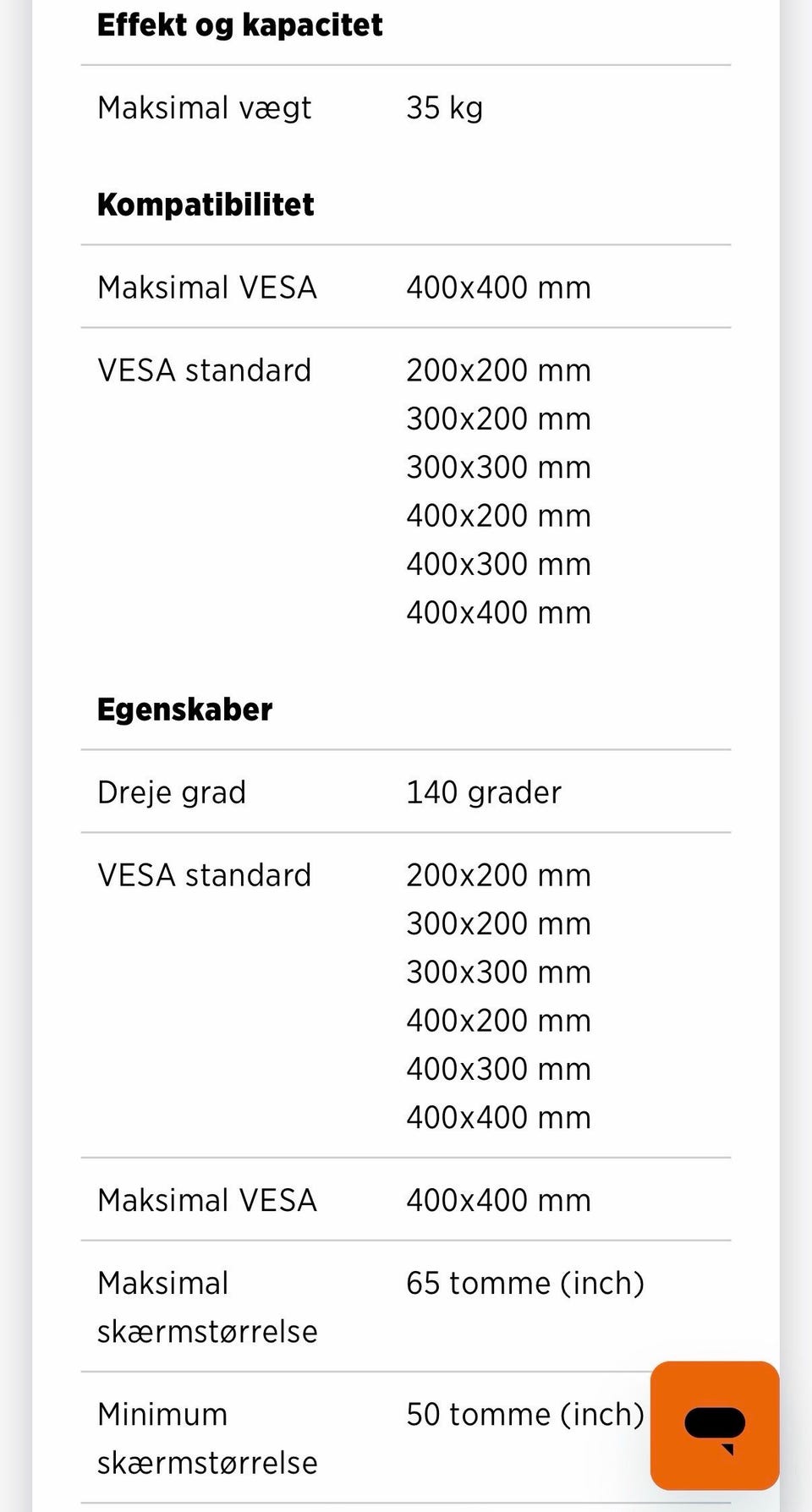Select 200x200 mm in Kompatibilitet list
The height and width of the screenshot is (1512, 812).
pos(498,370)
